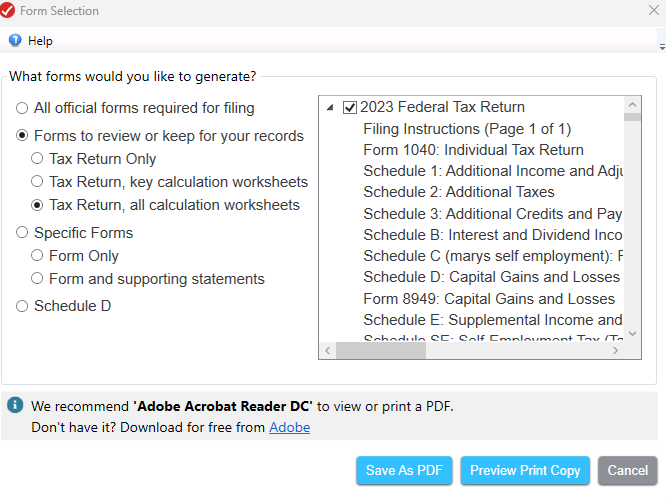Select the Schedule D radio option

click(22, 306)
